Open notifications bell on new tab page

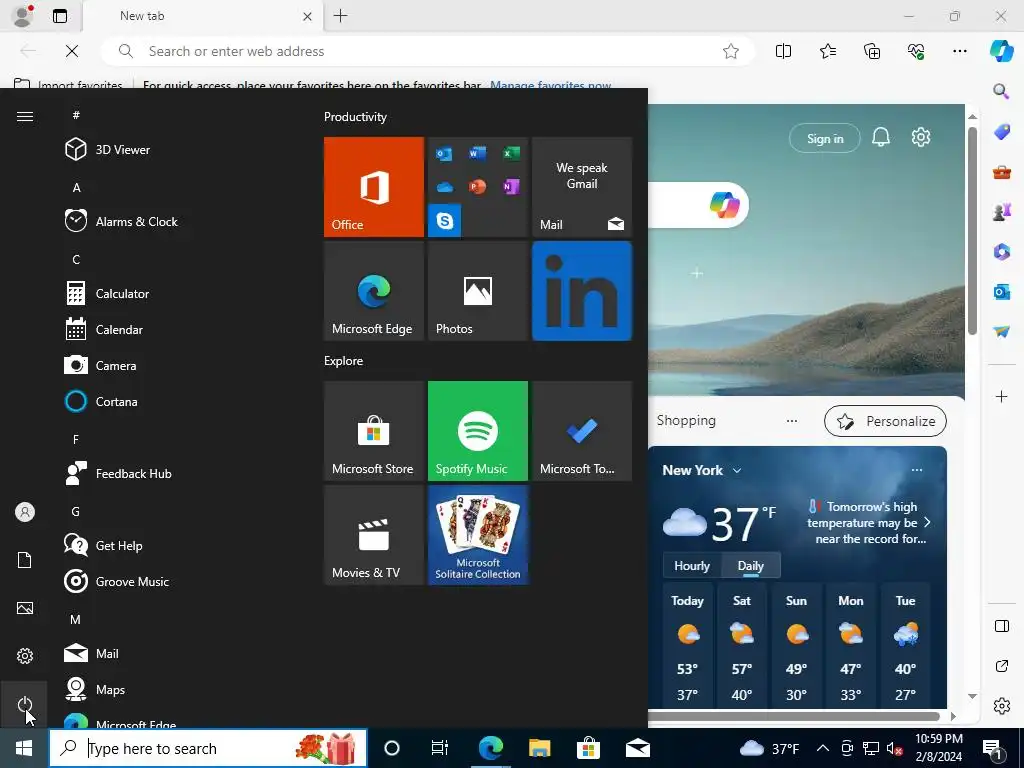pos(880,137)
